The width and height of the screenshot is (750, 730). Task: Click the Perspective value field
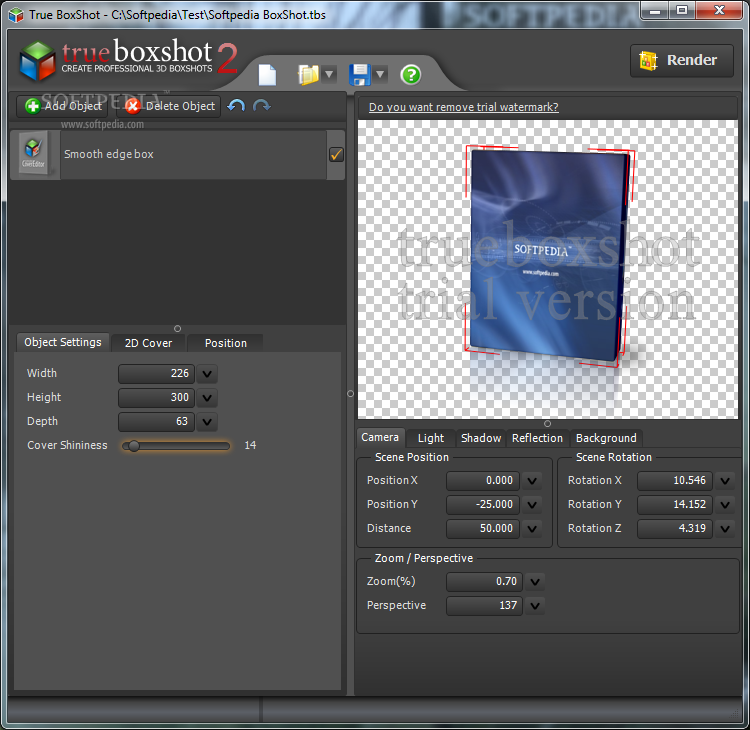484,605
